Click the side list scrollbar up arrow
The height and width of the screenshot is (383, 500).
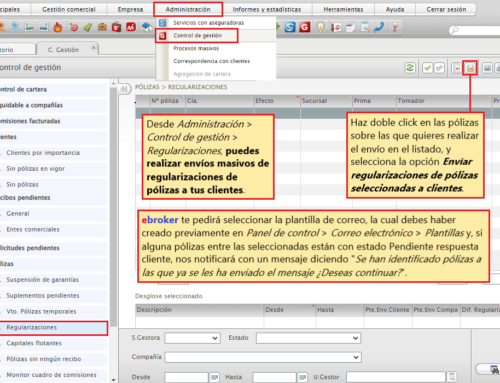pyautogui.click(x=113, y=83)
